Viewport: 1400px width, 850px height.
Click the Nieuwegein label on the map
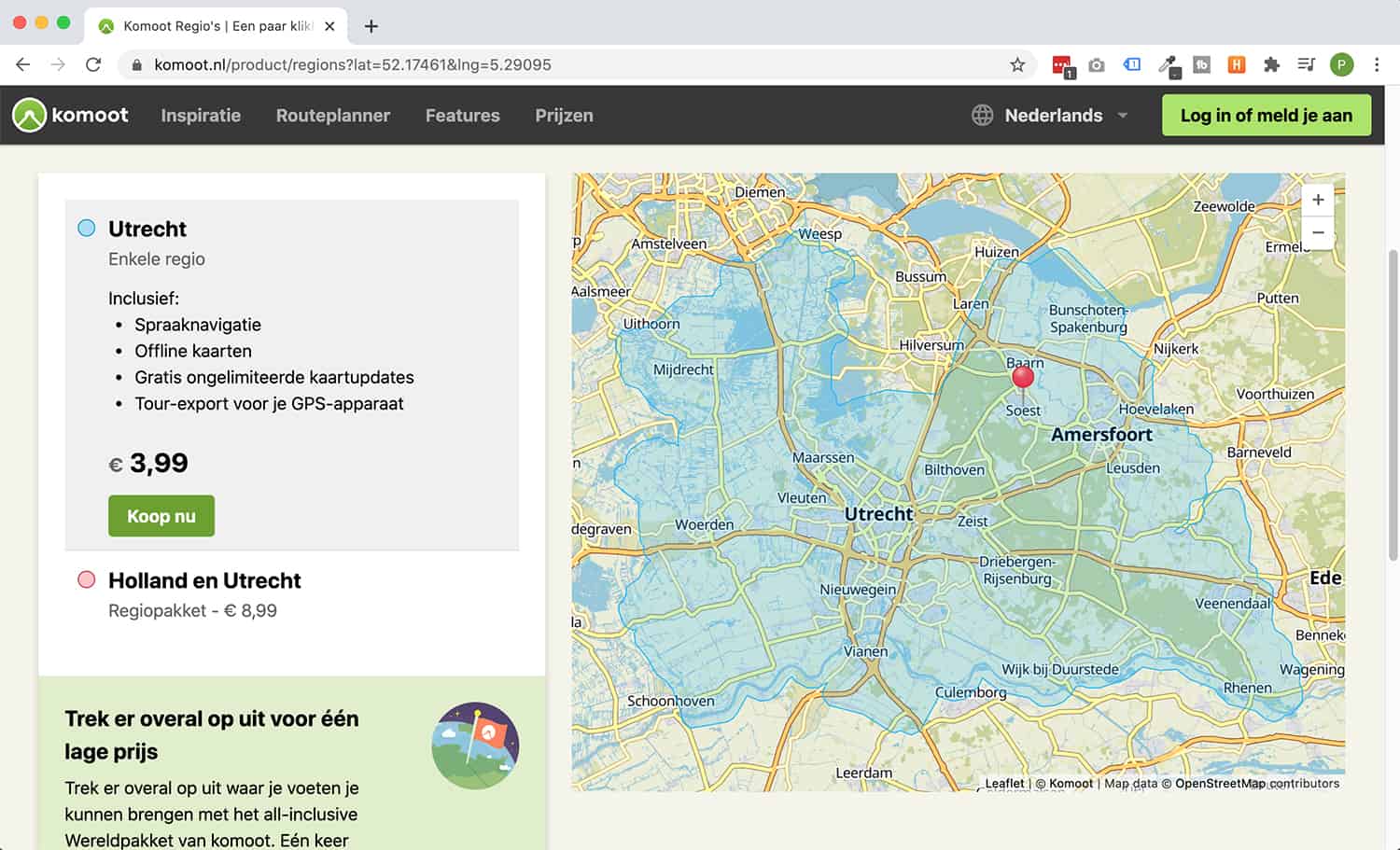pos(858,590)
